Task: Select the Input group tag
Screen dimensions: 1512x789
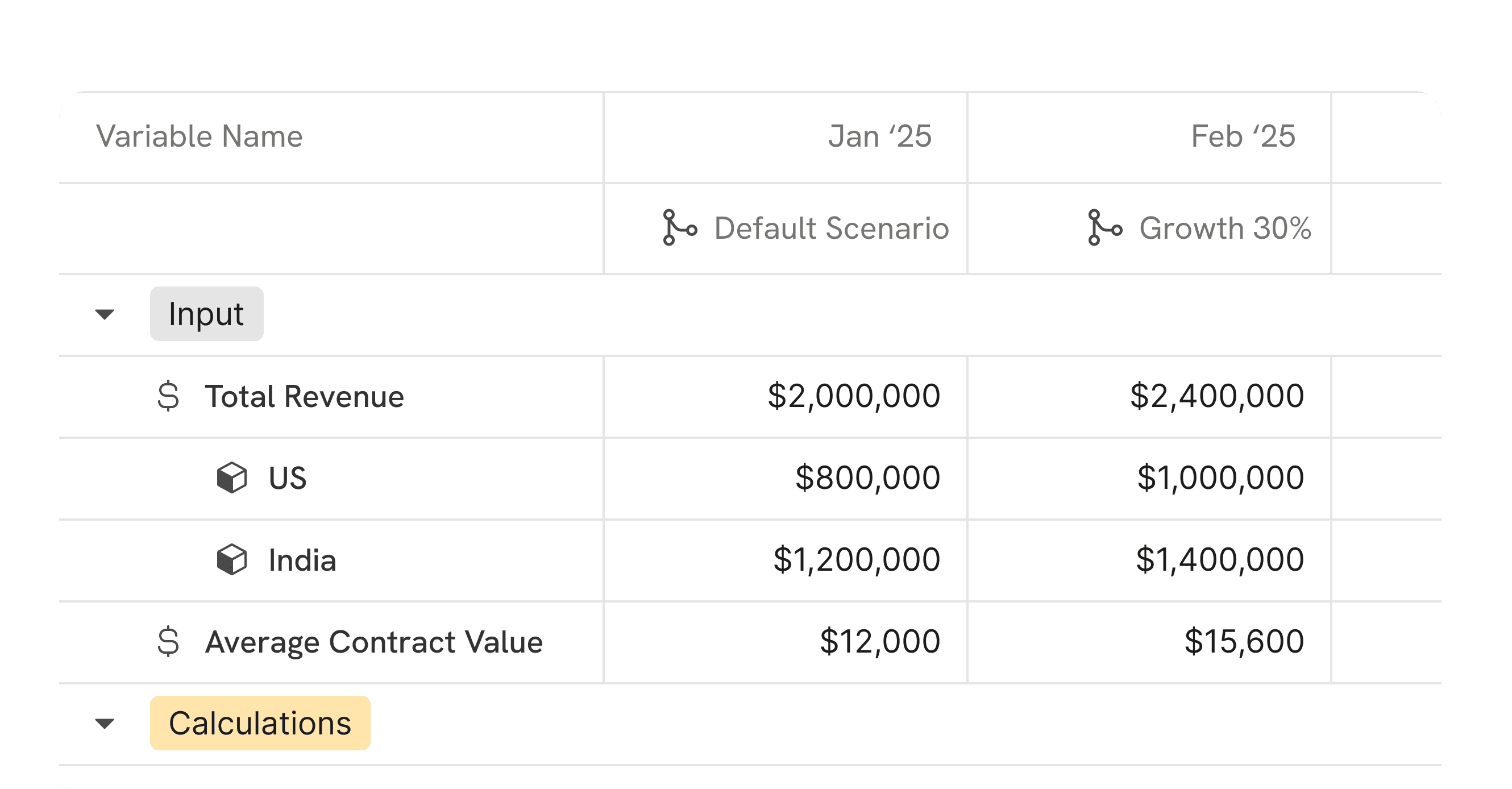Action: (x=206, y=314)
